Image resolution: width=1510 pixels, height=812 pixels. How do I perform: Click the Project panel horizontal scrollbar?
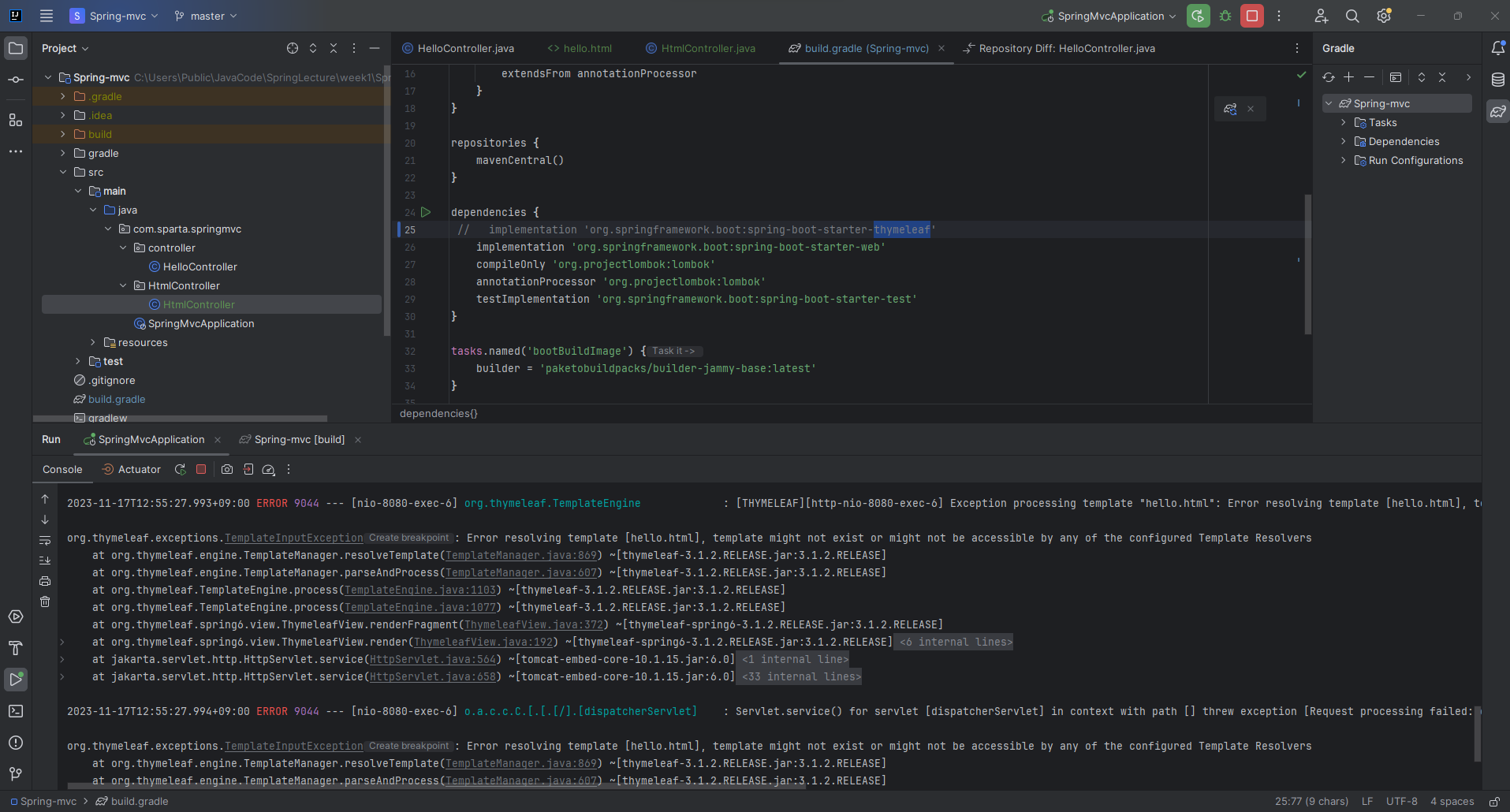pyautogui.click(x=180, y=419)
